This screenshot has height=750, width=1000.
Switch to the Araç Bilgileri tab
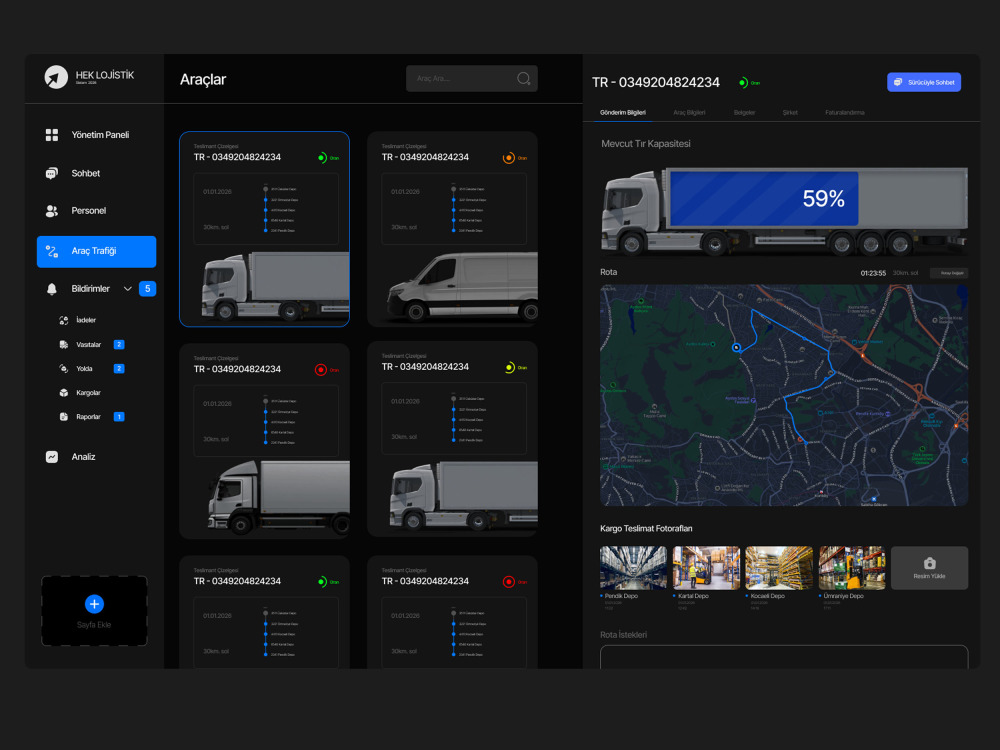pos(689,112)
